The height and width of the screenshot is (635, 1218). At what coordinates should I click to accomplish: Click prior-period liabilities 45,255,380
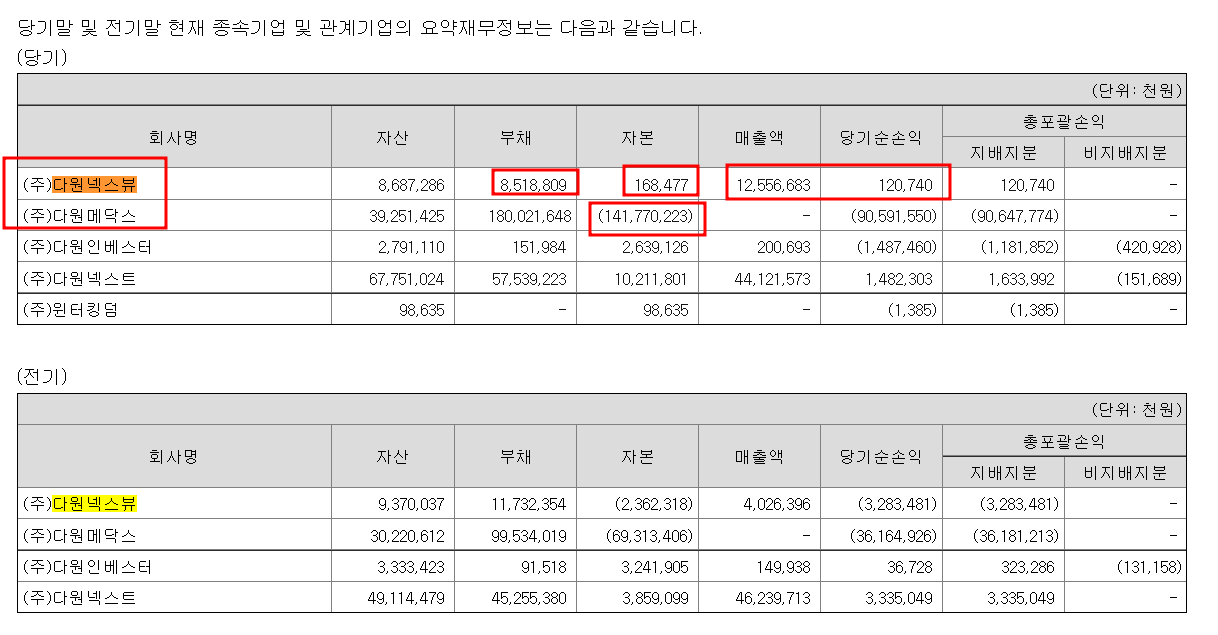coord(530,599)
